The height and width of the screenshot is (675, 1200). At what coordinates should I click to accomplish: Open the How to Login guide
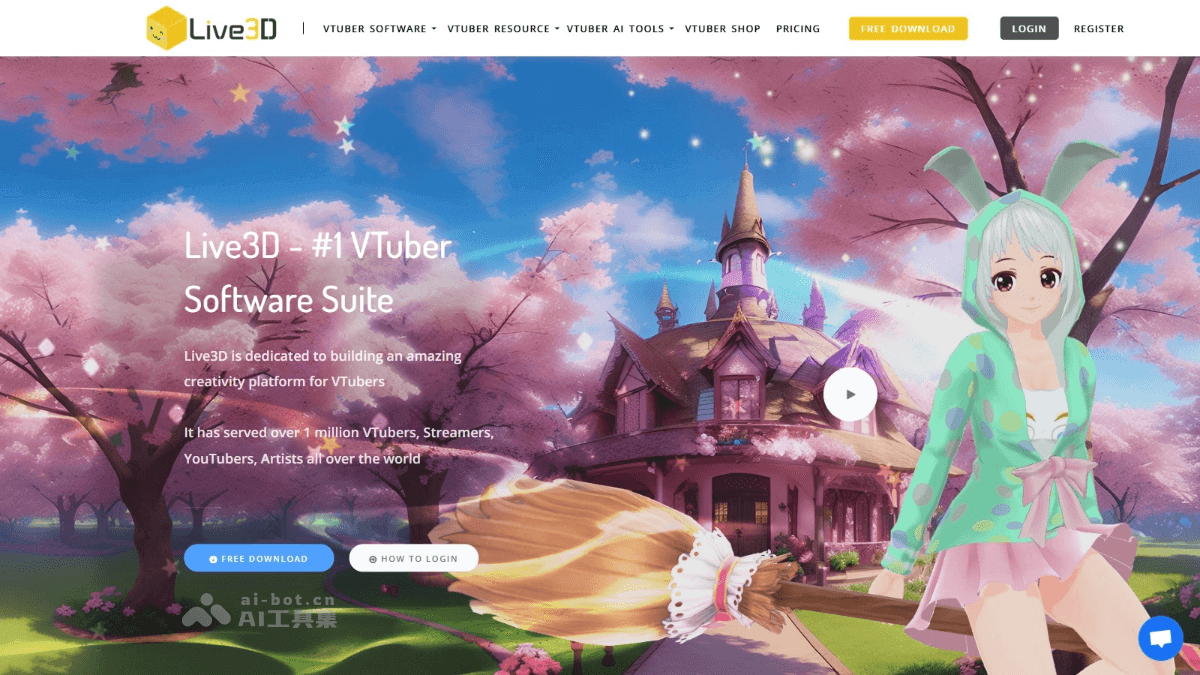(413, 558)
